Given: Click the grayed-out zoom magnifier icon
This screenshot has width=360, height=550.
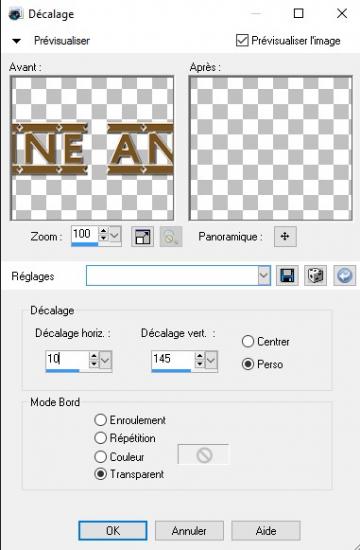Looking at the screenshot, I should [171, 237].
